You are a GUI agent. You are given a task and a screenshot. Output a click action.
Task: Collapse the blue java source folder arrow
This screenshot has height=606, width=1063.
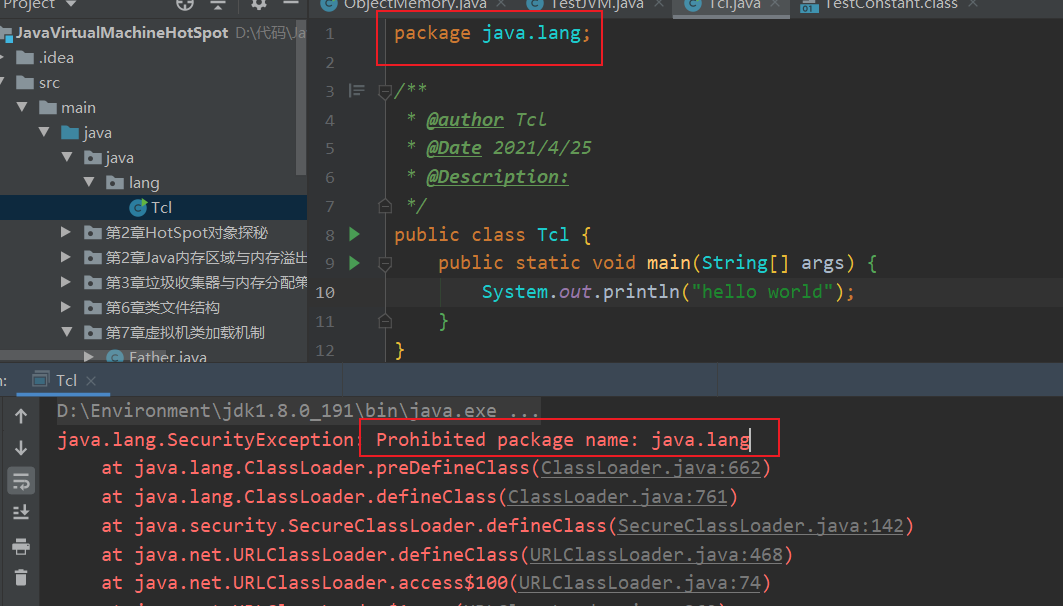coord(45,132)
